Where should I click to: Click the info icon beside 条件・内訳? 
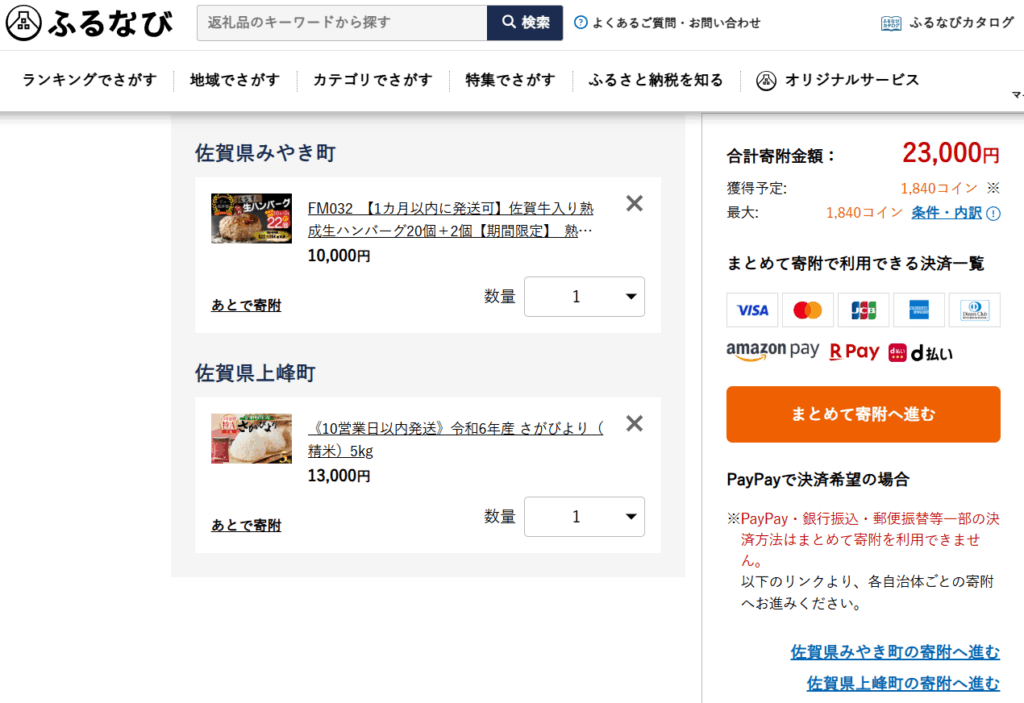(x=993, y=213)
